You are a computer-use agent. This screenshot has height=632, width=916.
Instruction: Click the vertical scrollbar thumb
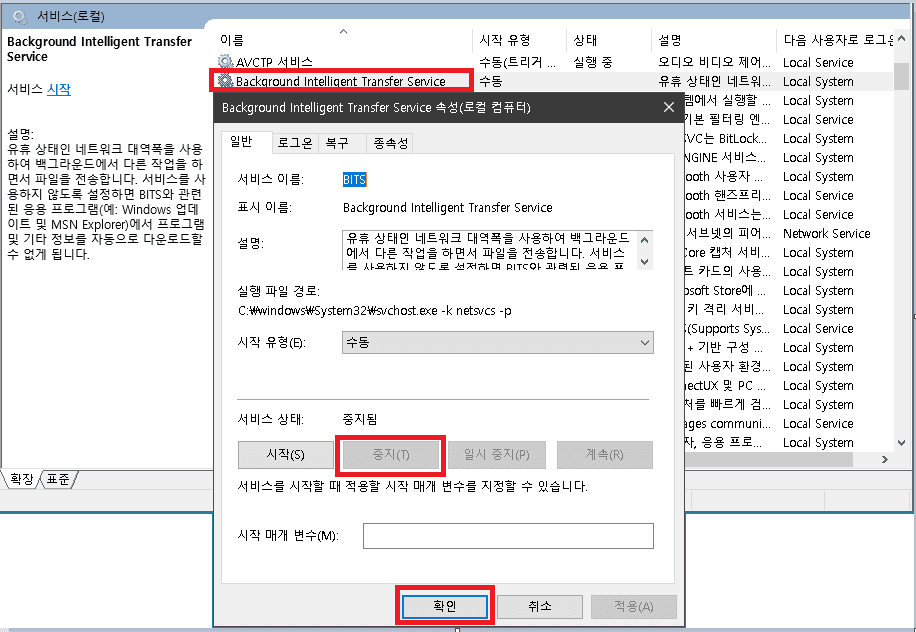901,76
